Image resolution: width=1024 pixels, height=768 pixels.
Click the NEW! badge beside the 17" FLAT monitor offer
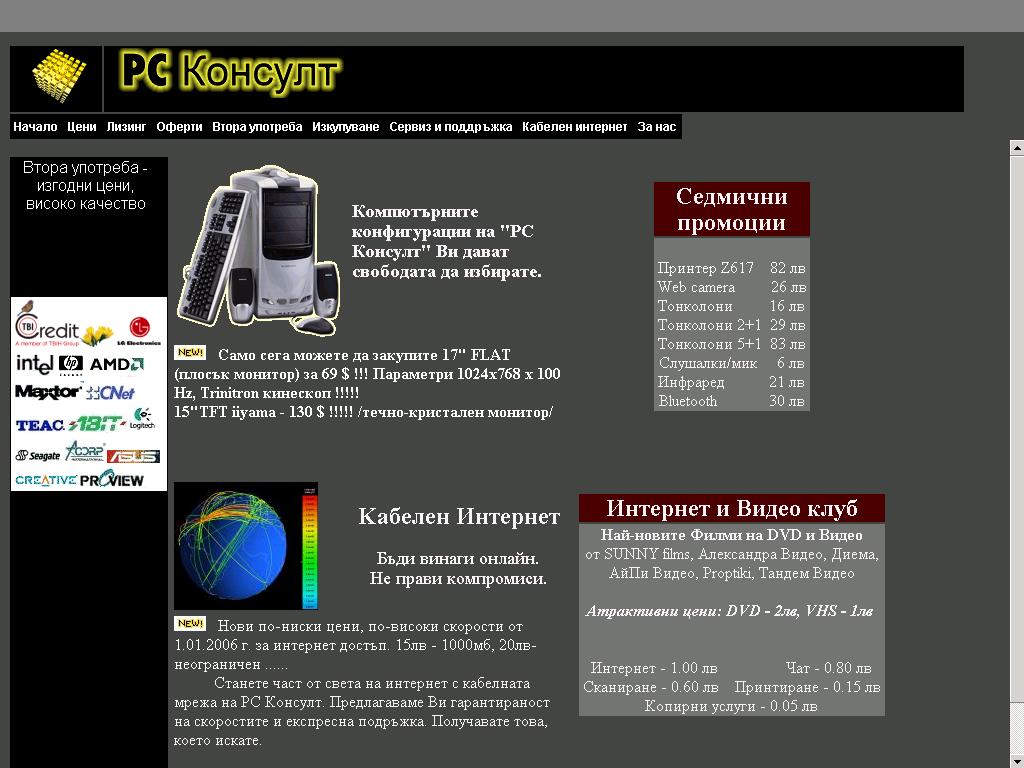(190, 353)
